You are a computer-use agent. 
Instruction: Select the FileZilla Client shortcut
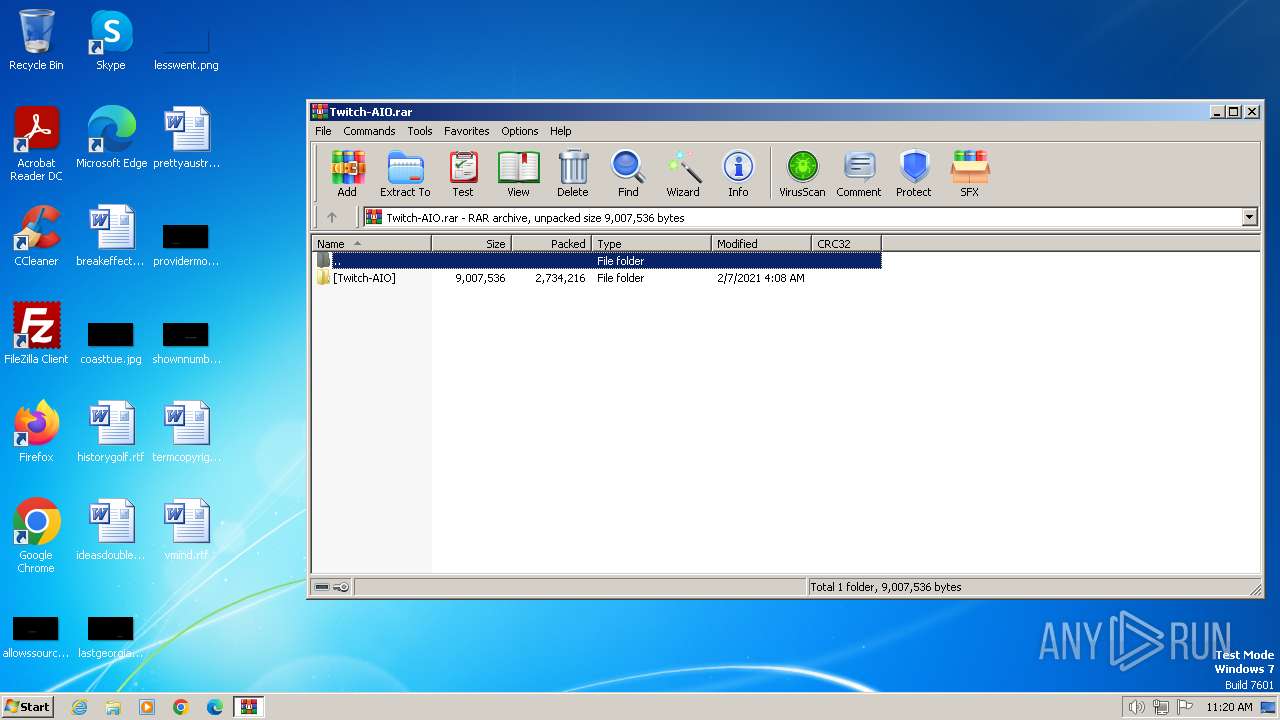coord(36,334)
